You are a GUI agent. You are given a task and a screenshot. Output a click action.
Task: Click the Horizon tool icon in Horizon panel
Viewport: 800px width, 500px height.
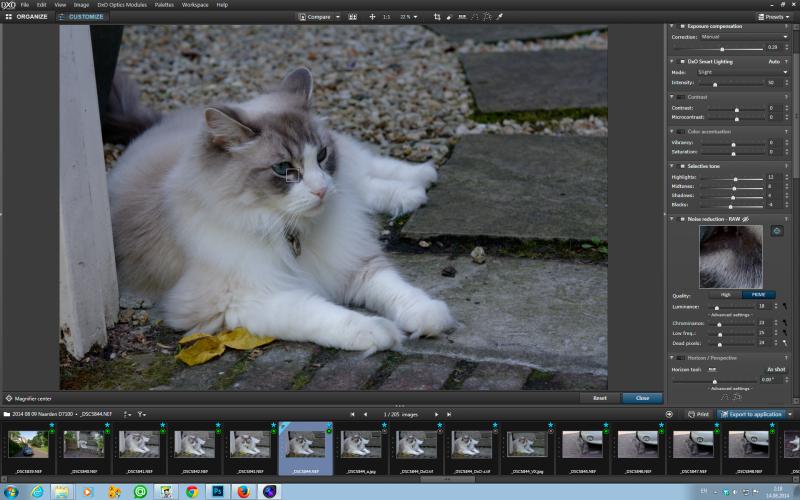tap(712, 369)
